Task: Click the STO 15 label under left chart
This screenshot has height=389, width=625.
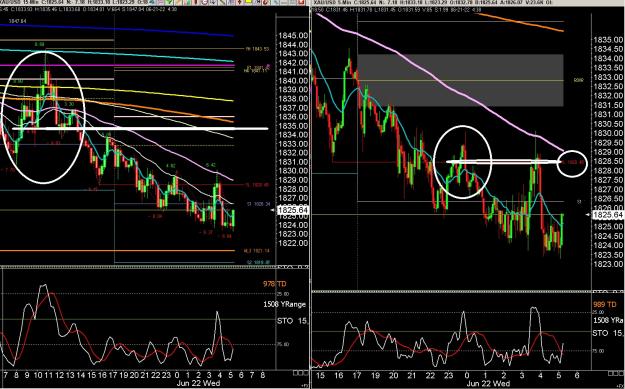Action: click(x=293, y=320)
